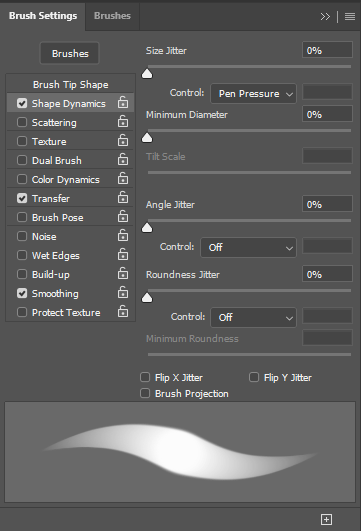Lock the Color Dynamics setting

pos(123,178)
